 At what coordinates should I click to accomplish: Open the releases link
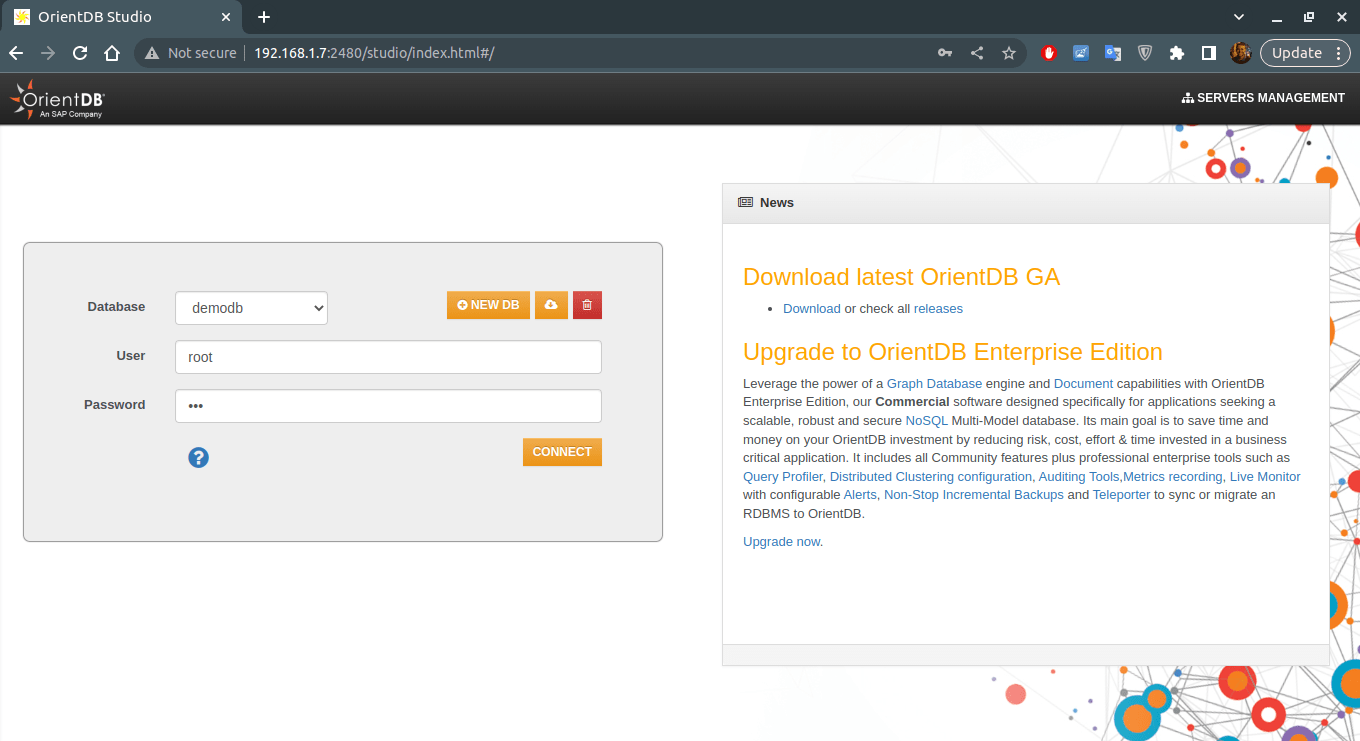click(x=938, y=309)
